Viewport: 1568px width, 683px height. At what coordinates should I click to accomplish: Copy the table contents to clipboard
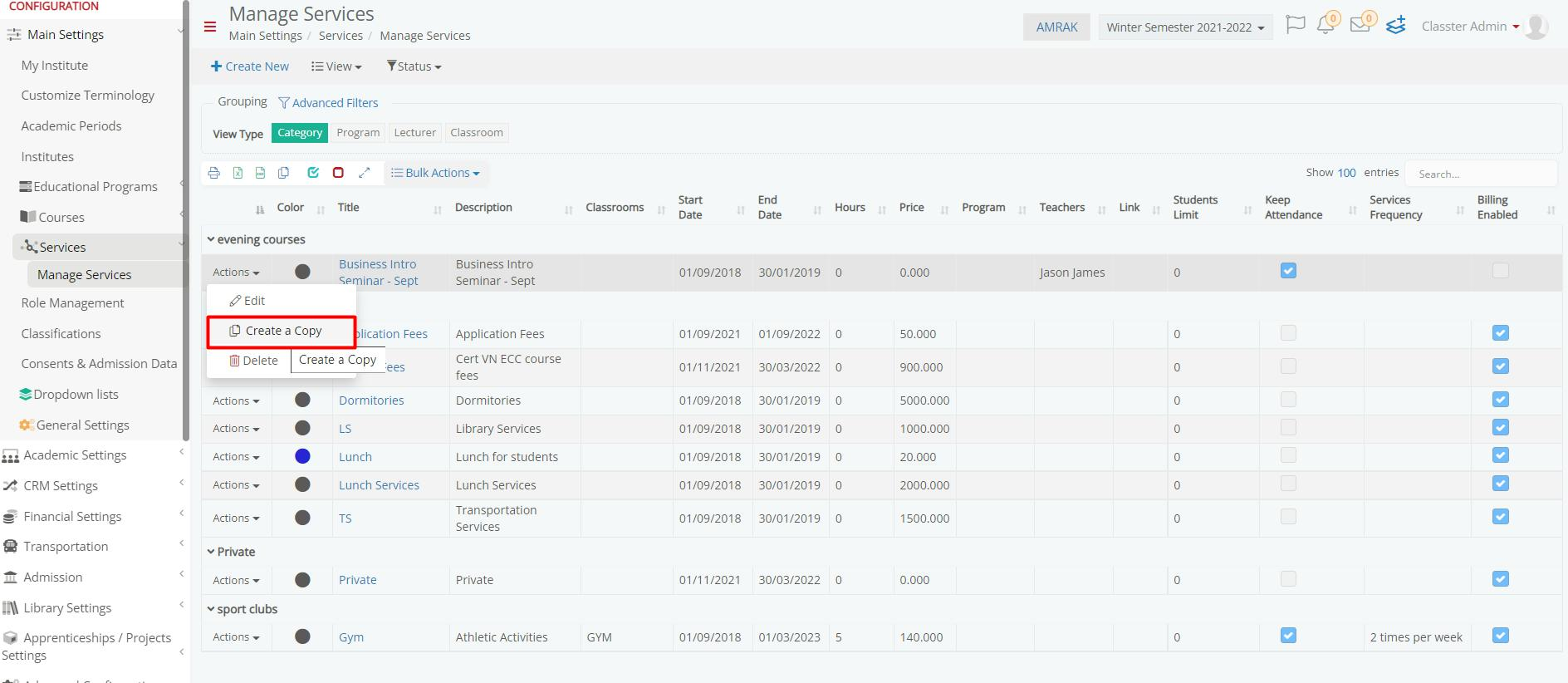click(284, 173)
